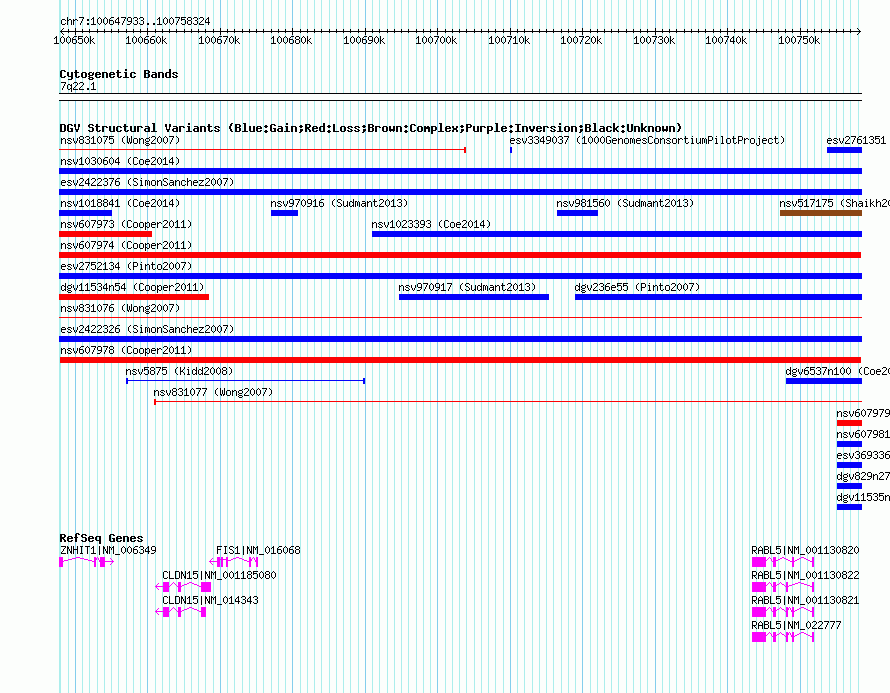Click the chr7:100647933..100758324 region text
890x693 pixels.
point(135,21)
